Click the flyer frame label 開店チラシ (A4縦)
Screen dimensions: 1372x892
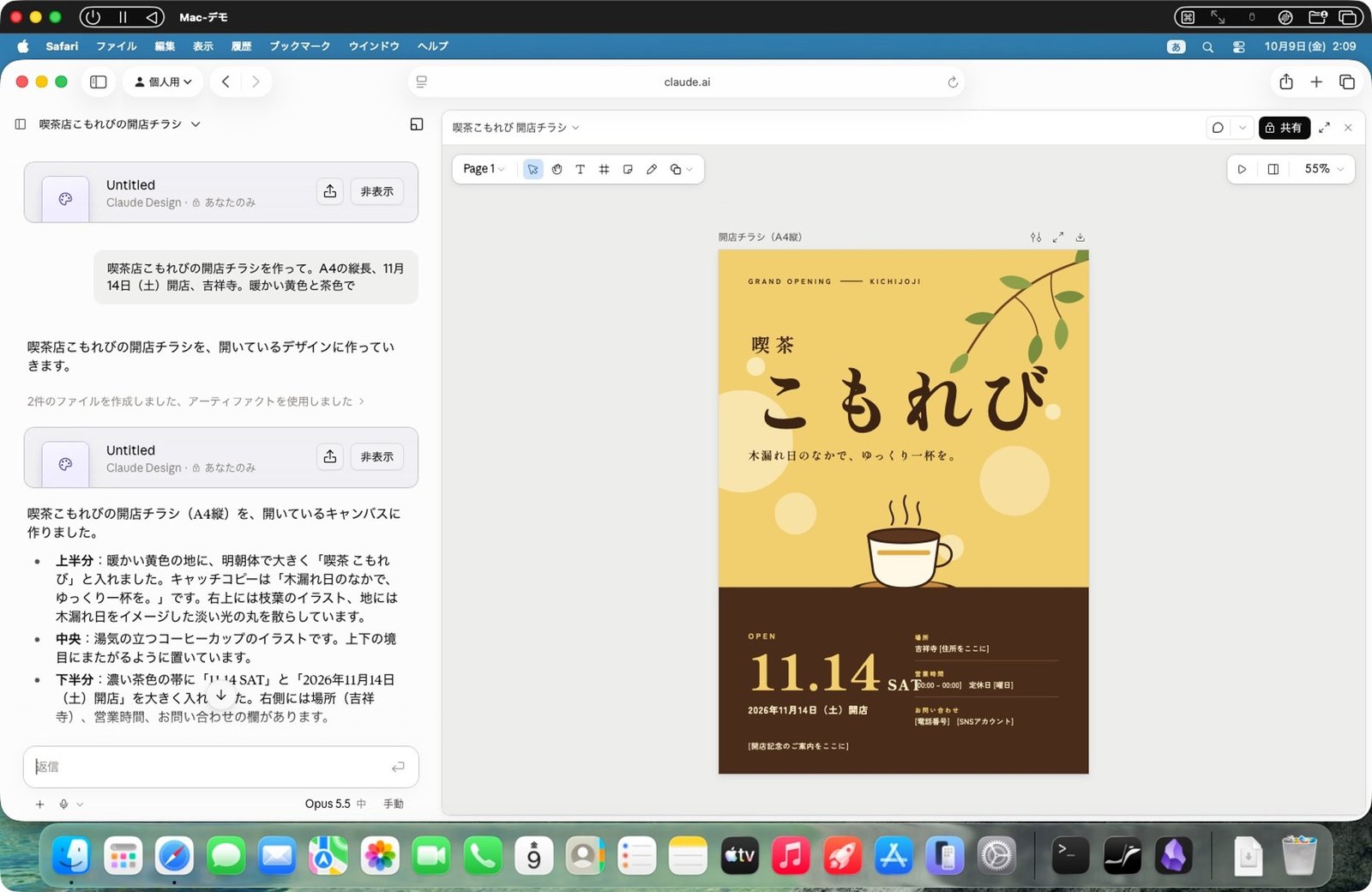(760, 238)
